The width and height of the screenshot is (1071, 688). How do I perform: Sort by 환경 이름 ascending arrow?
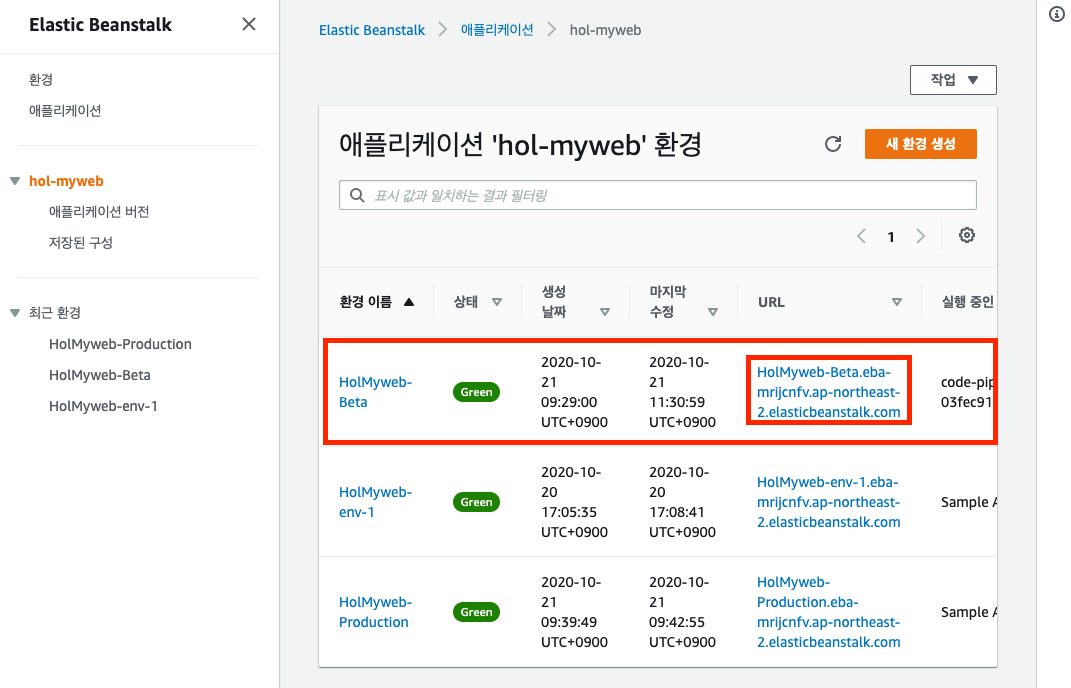[408, 302]
